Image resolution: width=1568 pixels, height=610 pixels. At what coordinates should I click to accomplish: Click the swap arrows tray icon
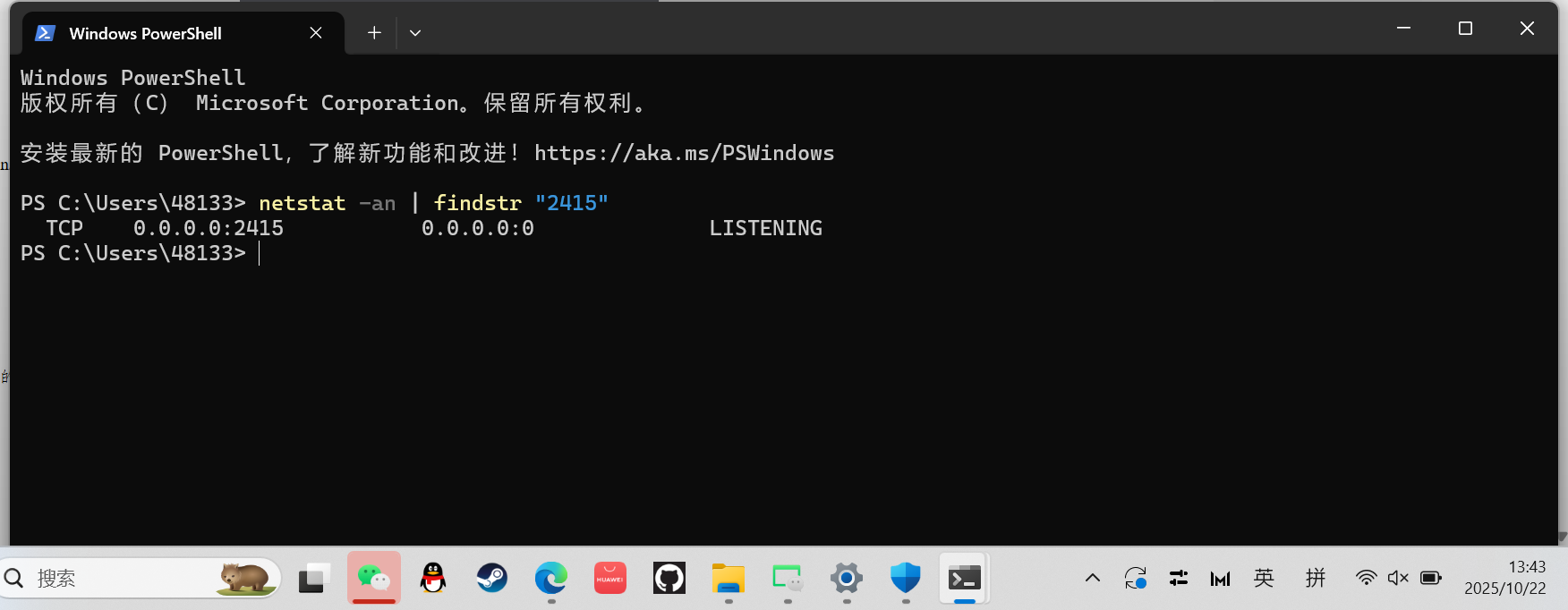(1179, 579)
